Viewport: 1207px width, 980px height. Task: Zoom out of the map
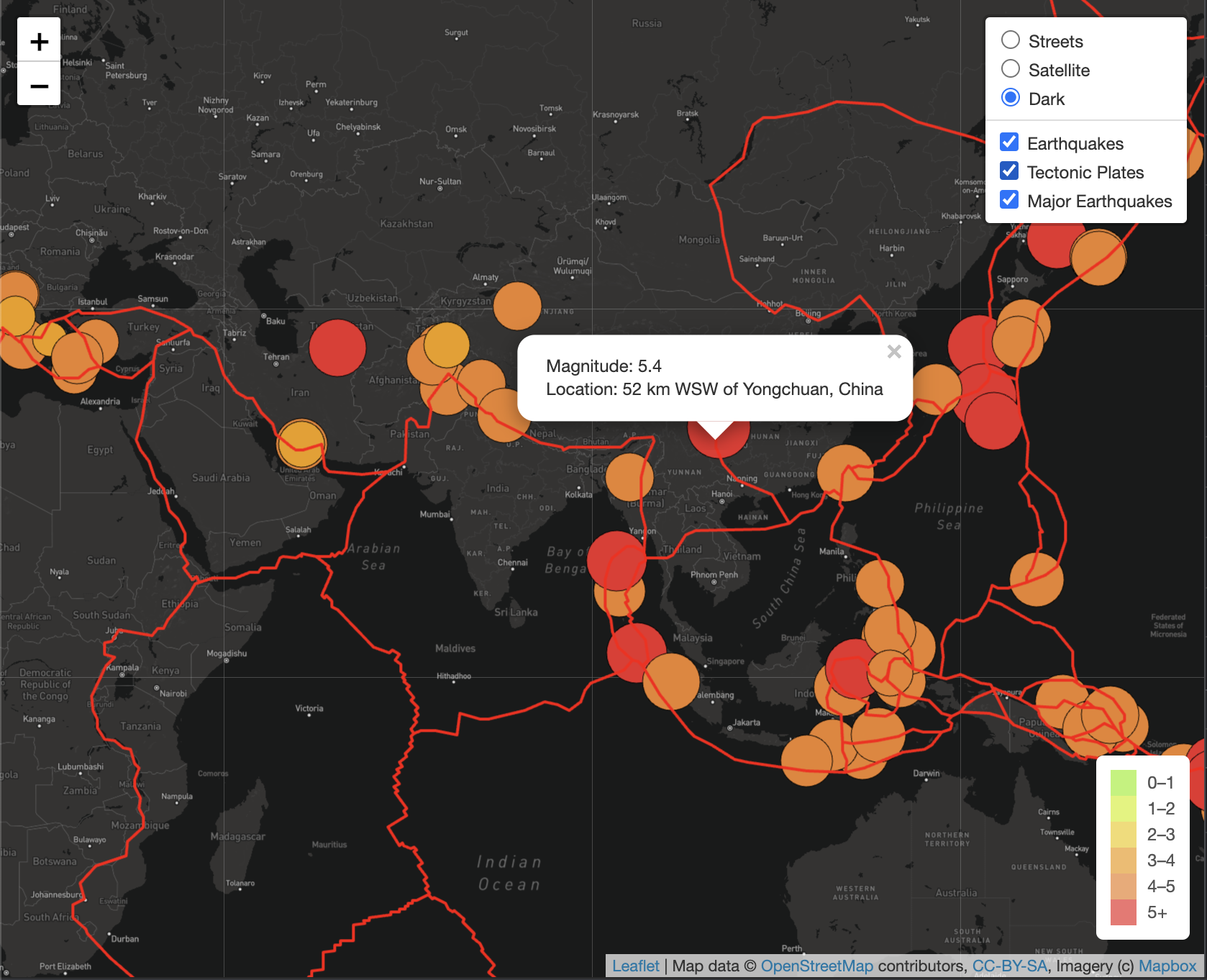39,85
